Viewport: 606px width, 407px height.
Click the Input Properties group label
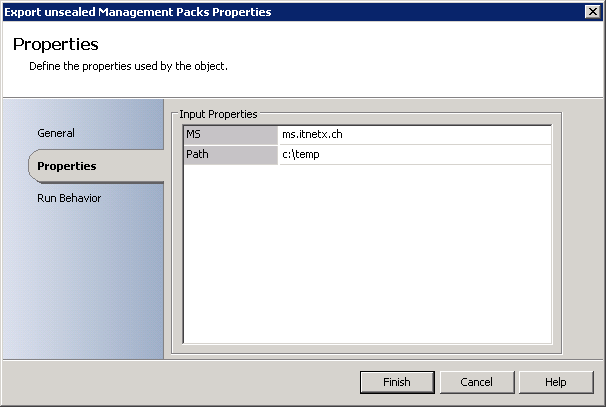(x=218, y=115)
